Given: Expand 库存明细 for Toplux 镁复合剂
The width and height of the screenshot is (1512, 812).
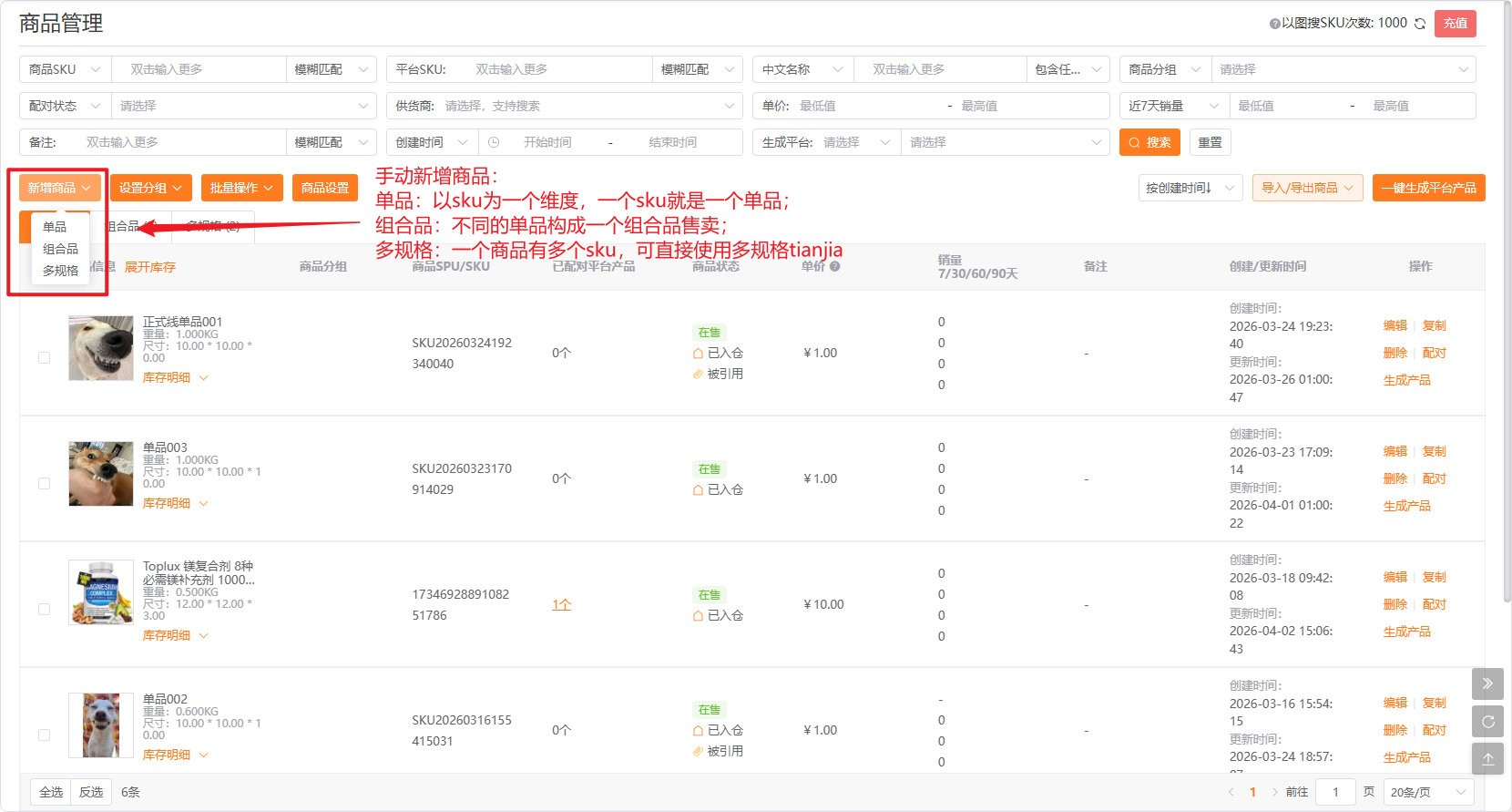Looking at the screenshot, I should 175,635.
